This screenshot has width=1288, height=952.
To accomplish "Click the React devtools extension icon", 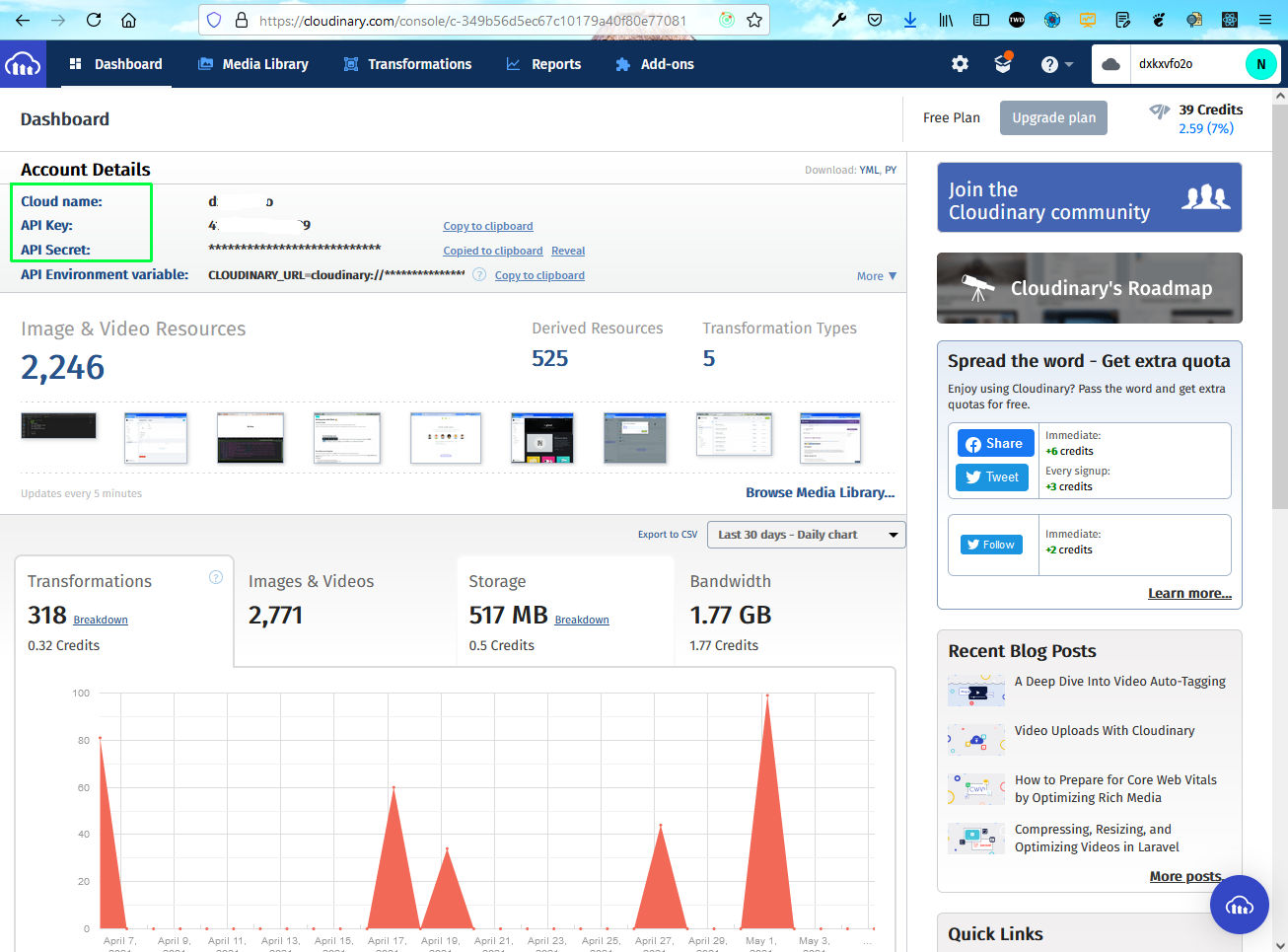I will (1229, 20).
